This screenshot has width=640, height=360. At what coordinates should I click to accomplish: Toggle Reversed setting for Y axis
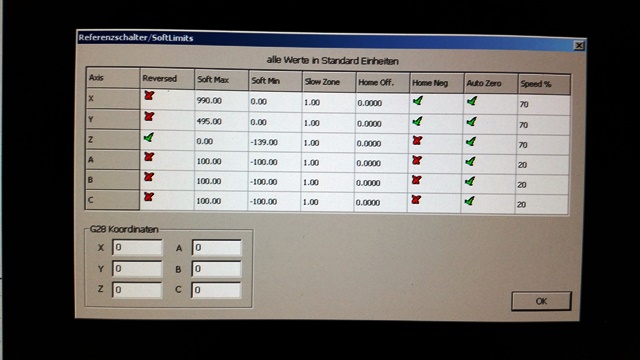[149, 116]
